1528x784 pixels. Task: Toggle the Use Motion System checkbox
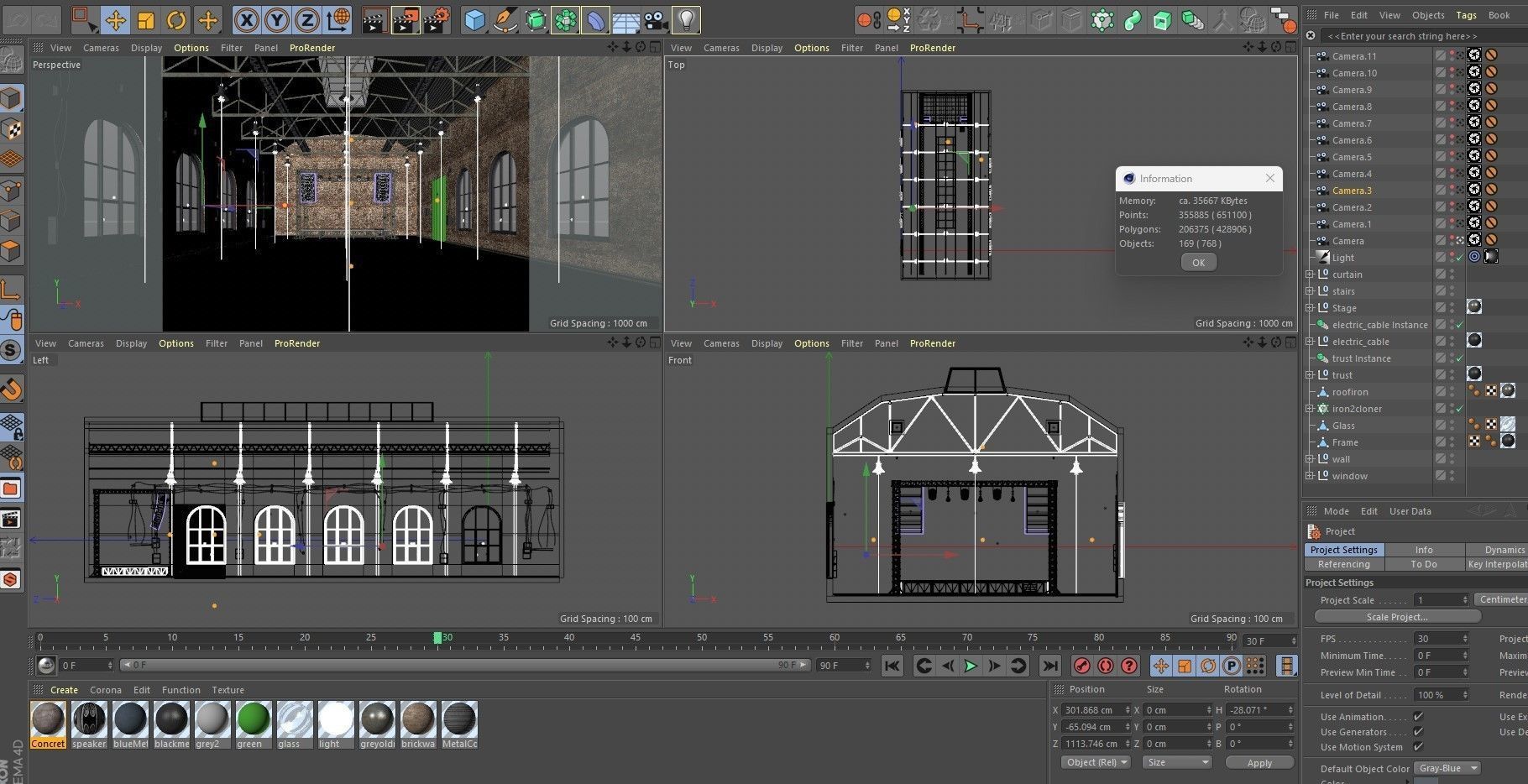(1418, 747)
